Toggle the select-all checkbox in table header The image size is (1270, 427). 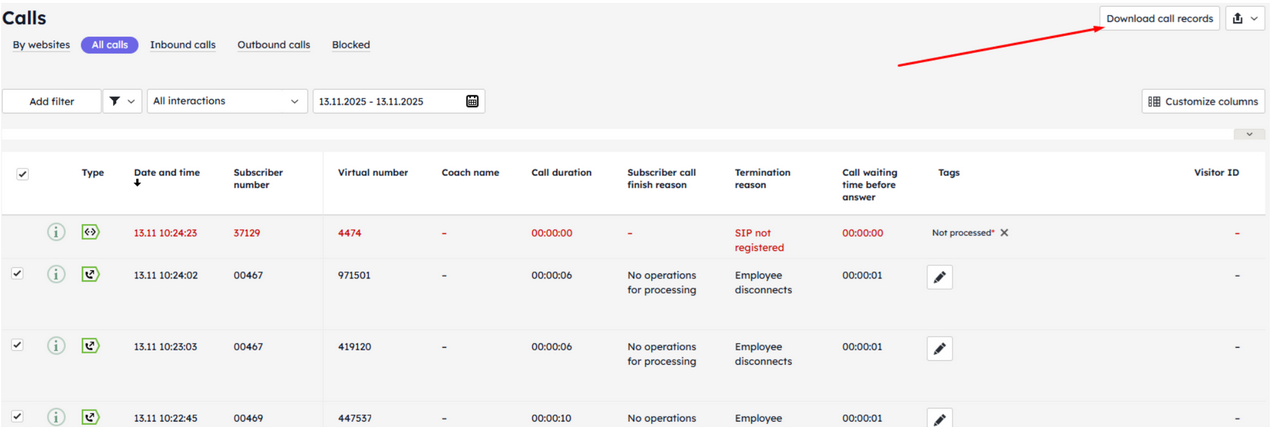pyautogui.click(x=23, y=174)
